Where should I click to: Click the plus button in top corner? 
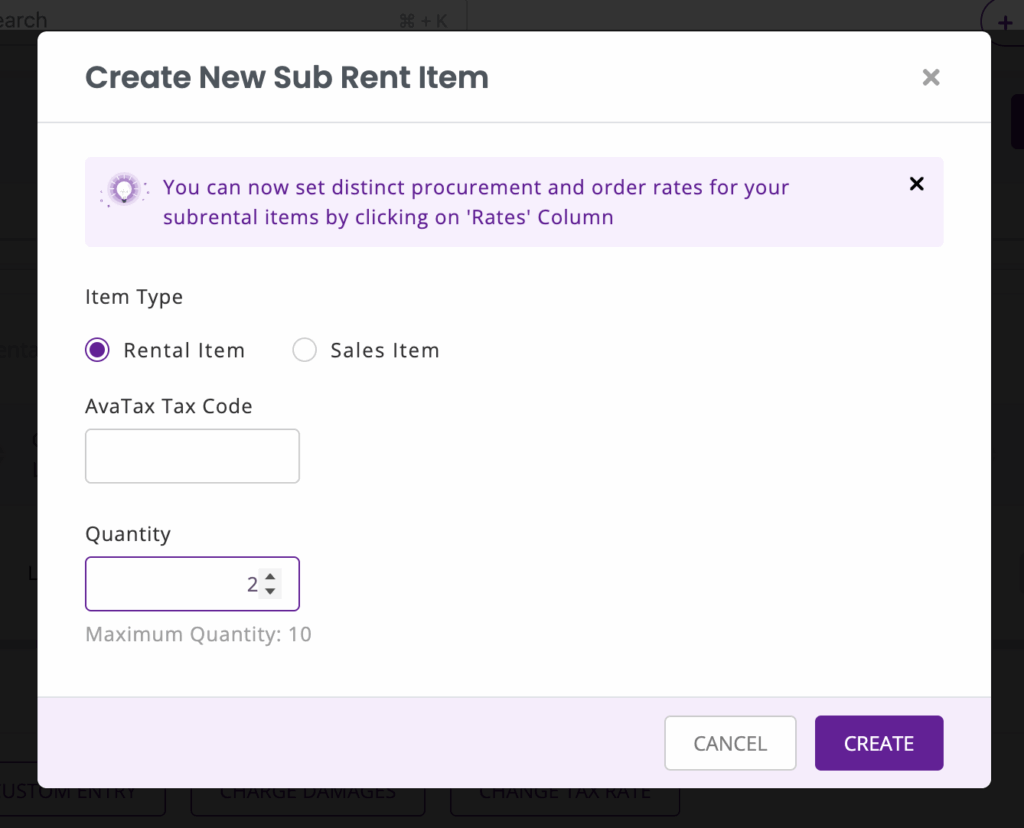[1005, 21]
